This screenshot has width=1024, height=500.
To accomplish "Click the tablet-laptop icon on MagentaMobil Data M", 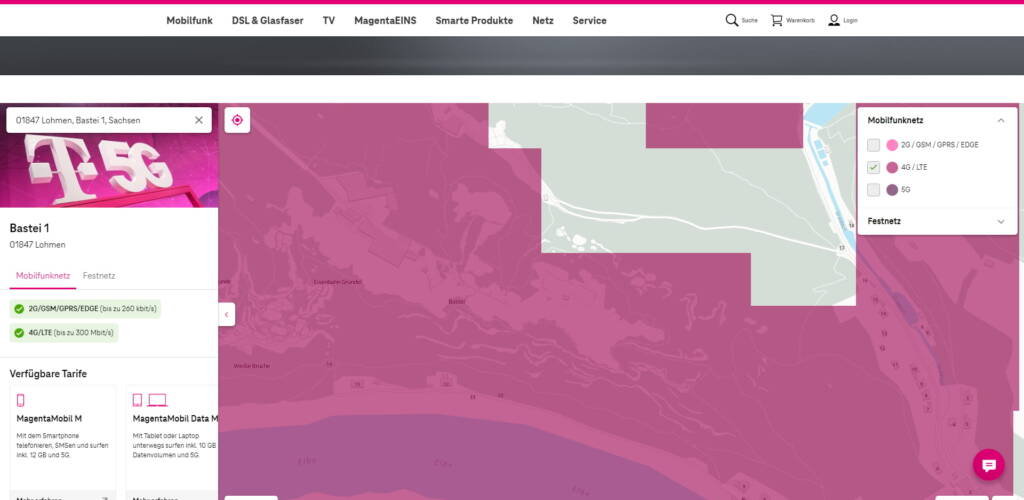I will pyautogui.click(x=150, y=400).
